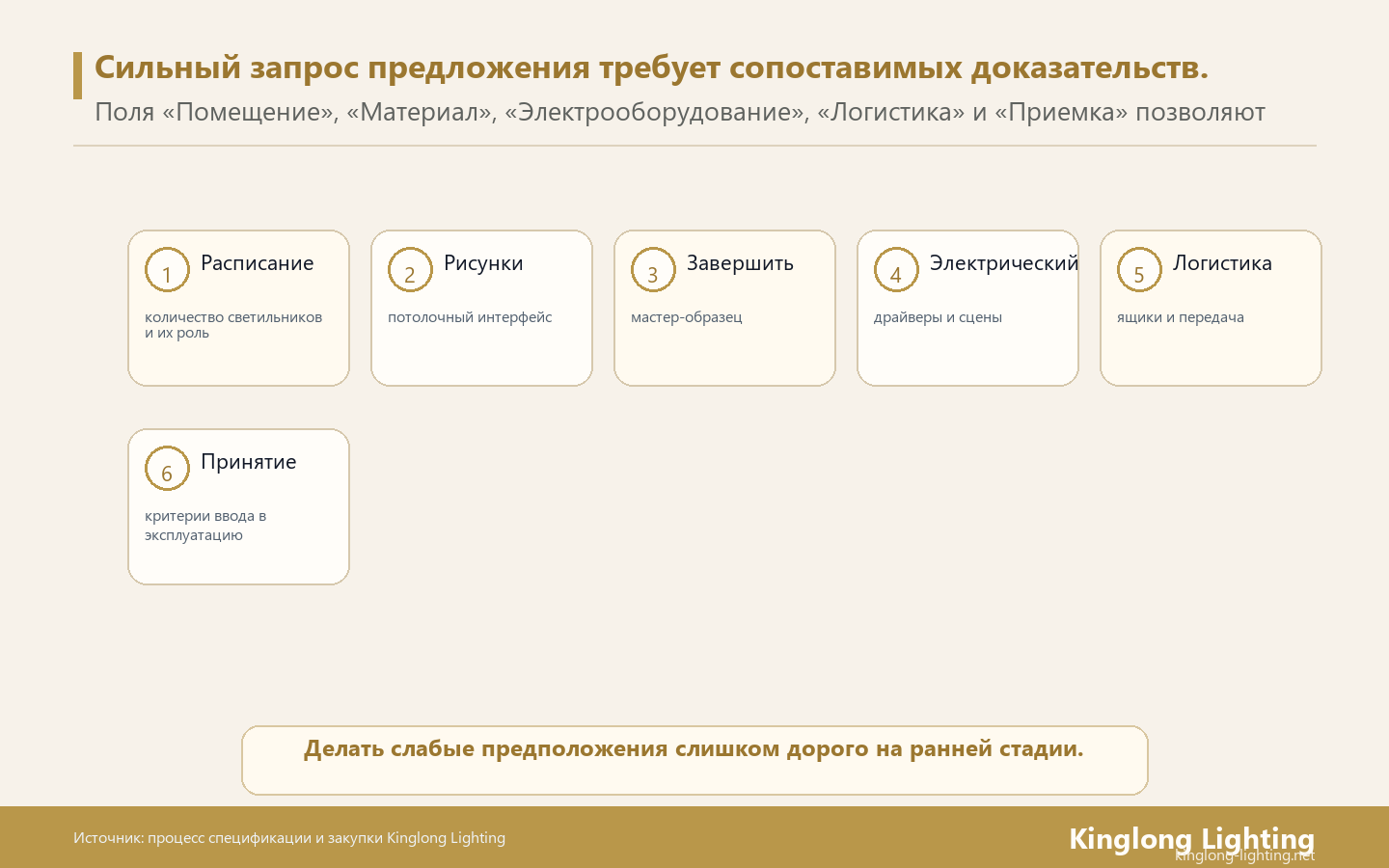Click text «мастер-образец»

click(687, 317)
